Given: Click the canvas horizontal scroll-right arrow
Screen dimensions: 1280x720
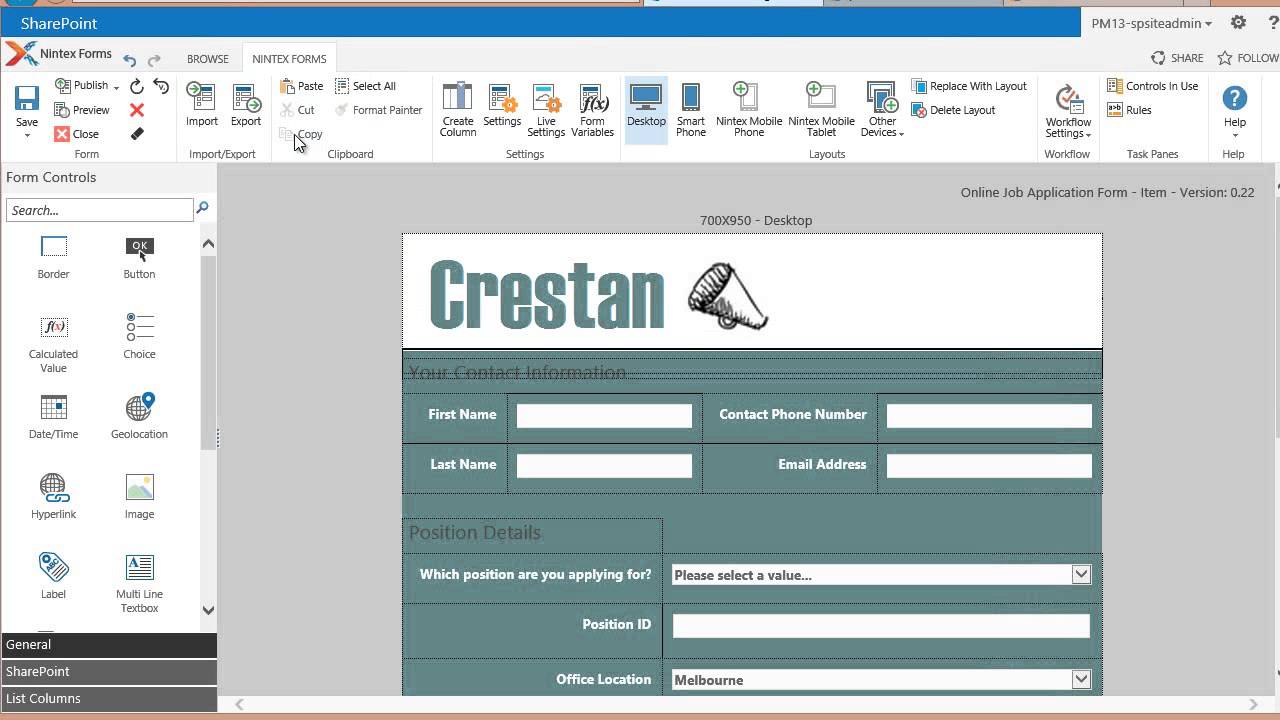Looking at the screenshot, I should 1253,704.
